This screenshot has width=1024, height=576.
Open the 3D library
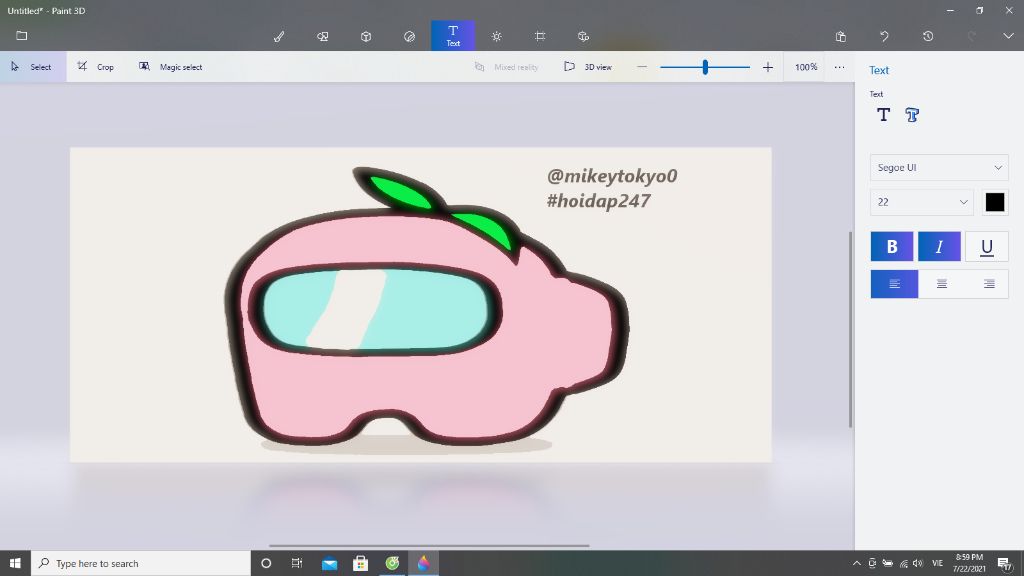(x=583, y=37)
